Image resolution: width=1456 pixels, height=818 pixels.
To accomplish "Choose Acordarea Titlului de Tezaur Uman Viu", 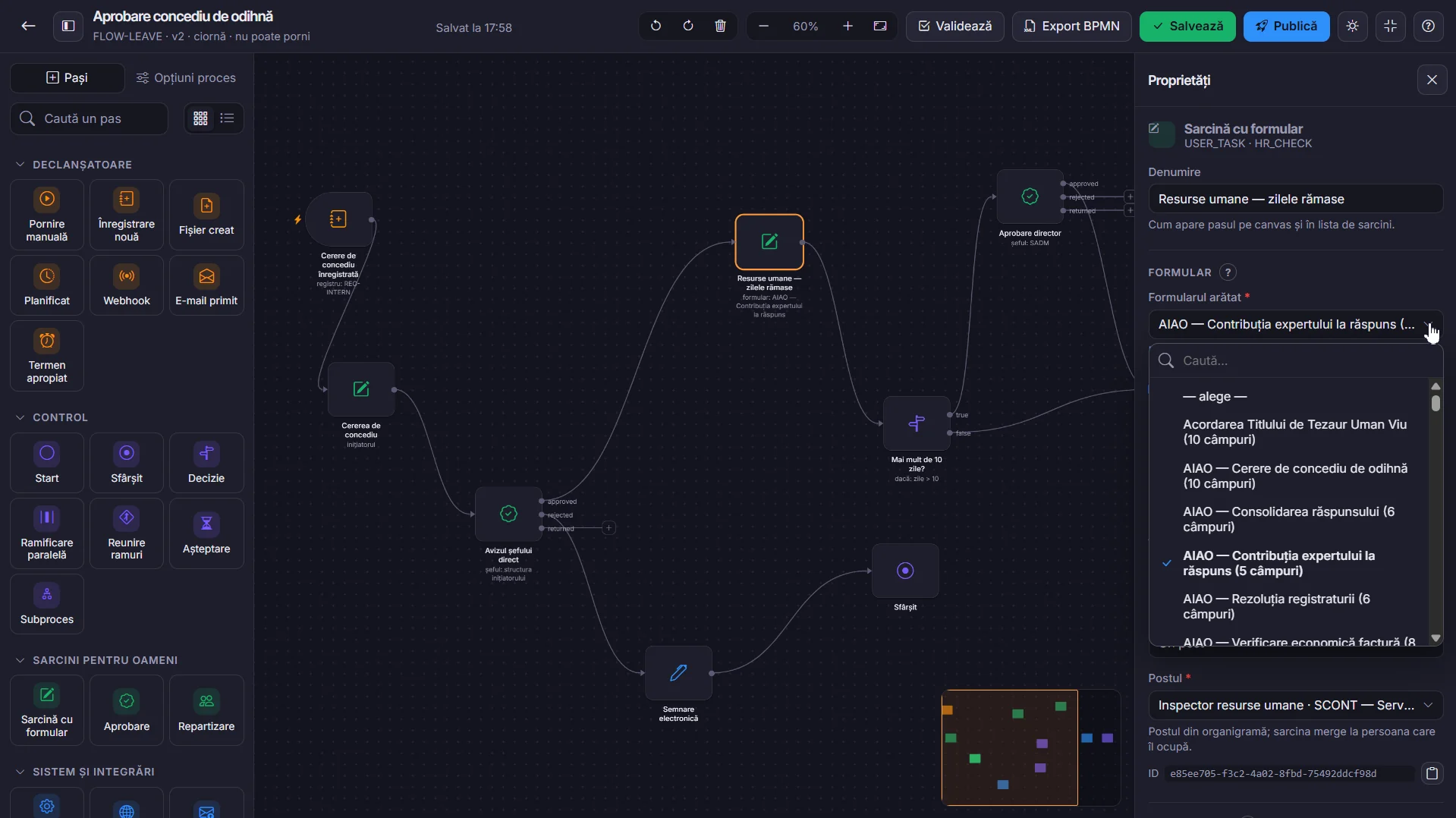I will pyautogui.click(x=1289, y=433).
